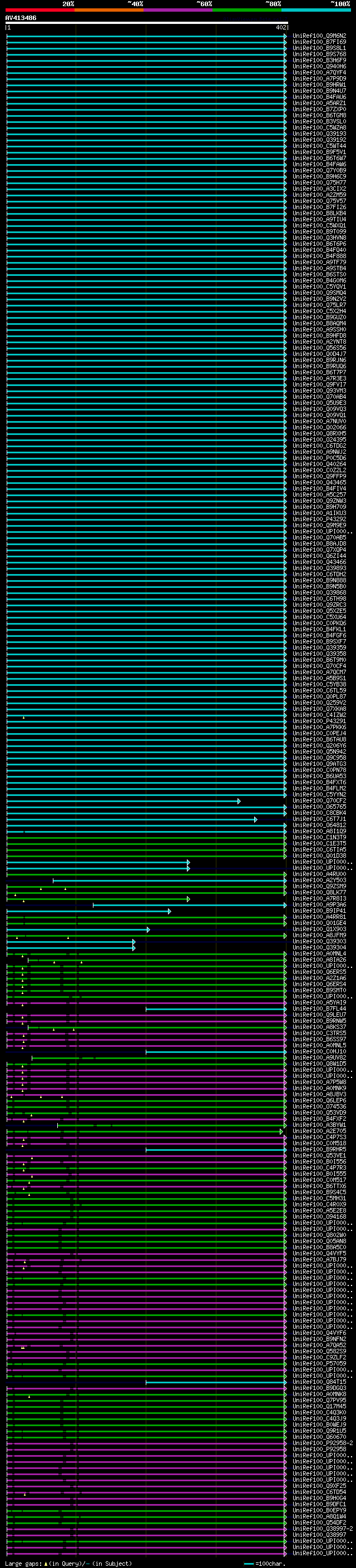Screen dimensions: 356x1568
Task: Click label UniRef100_Q1X903
Action: (x=319, y=929)
